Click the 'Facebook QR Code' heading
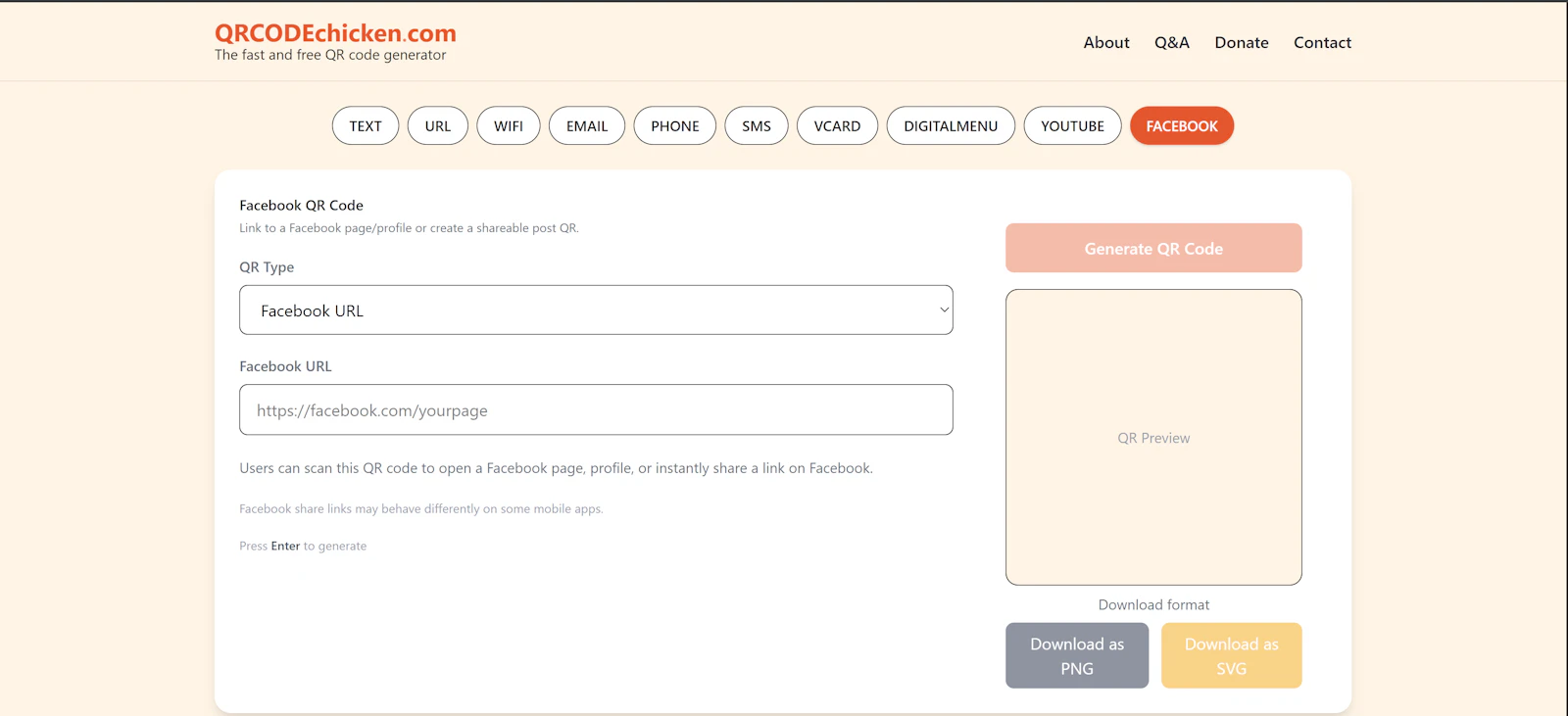Screen dimensions: 1568x716 (301, 205)
